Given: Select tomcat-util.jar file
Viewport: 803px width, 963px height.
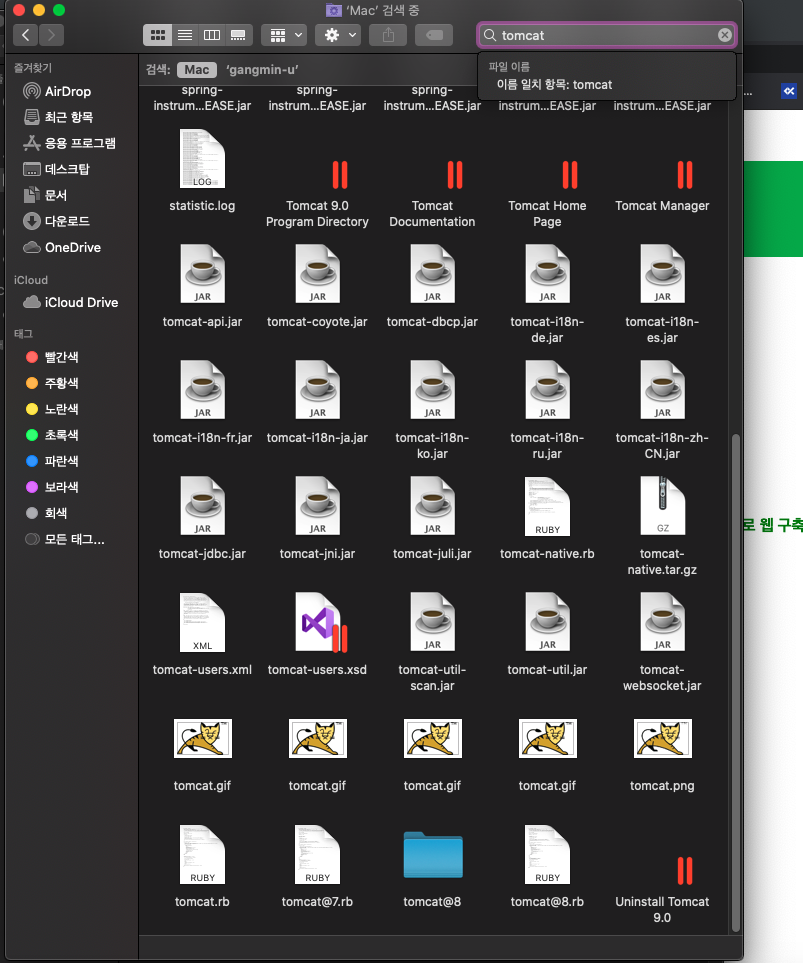Looking at the screenshot, I should pyautogui.click(x=547, y=622).
